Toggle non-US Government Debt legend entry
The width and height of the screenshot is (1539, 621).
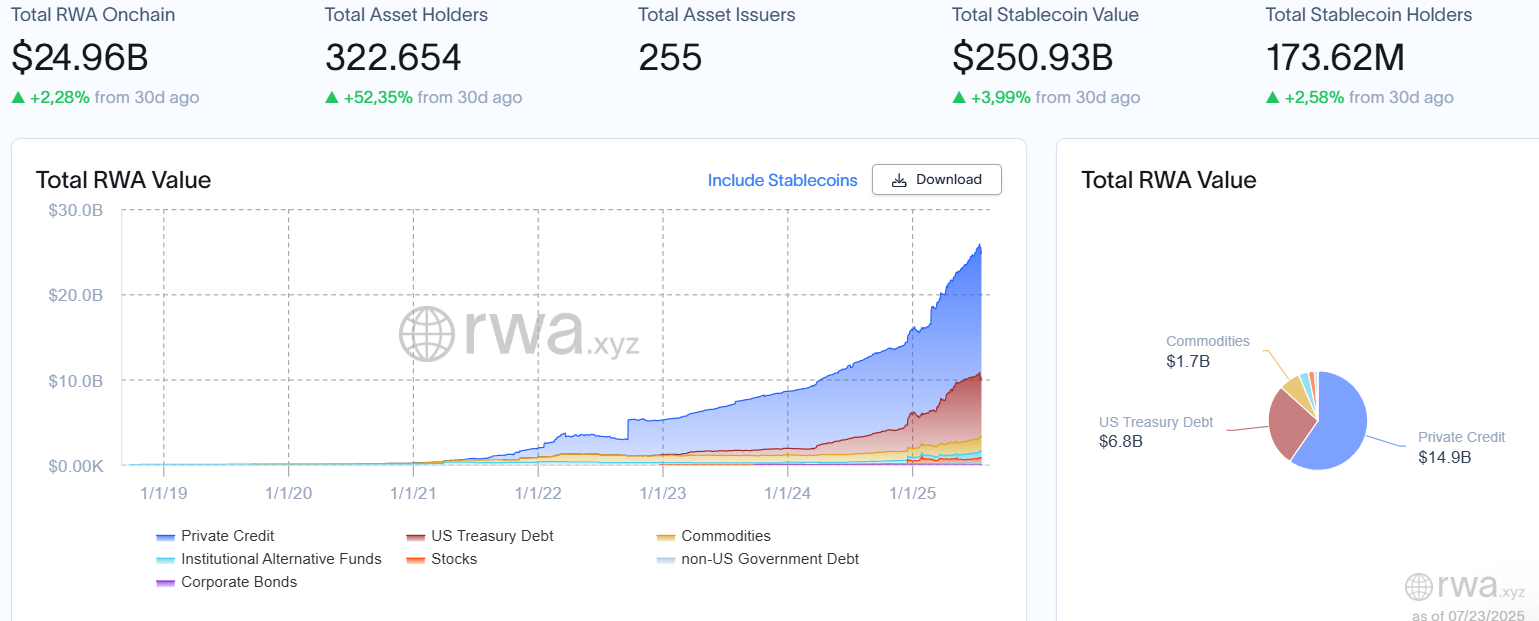[x=769, y=559]
